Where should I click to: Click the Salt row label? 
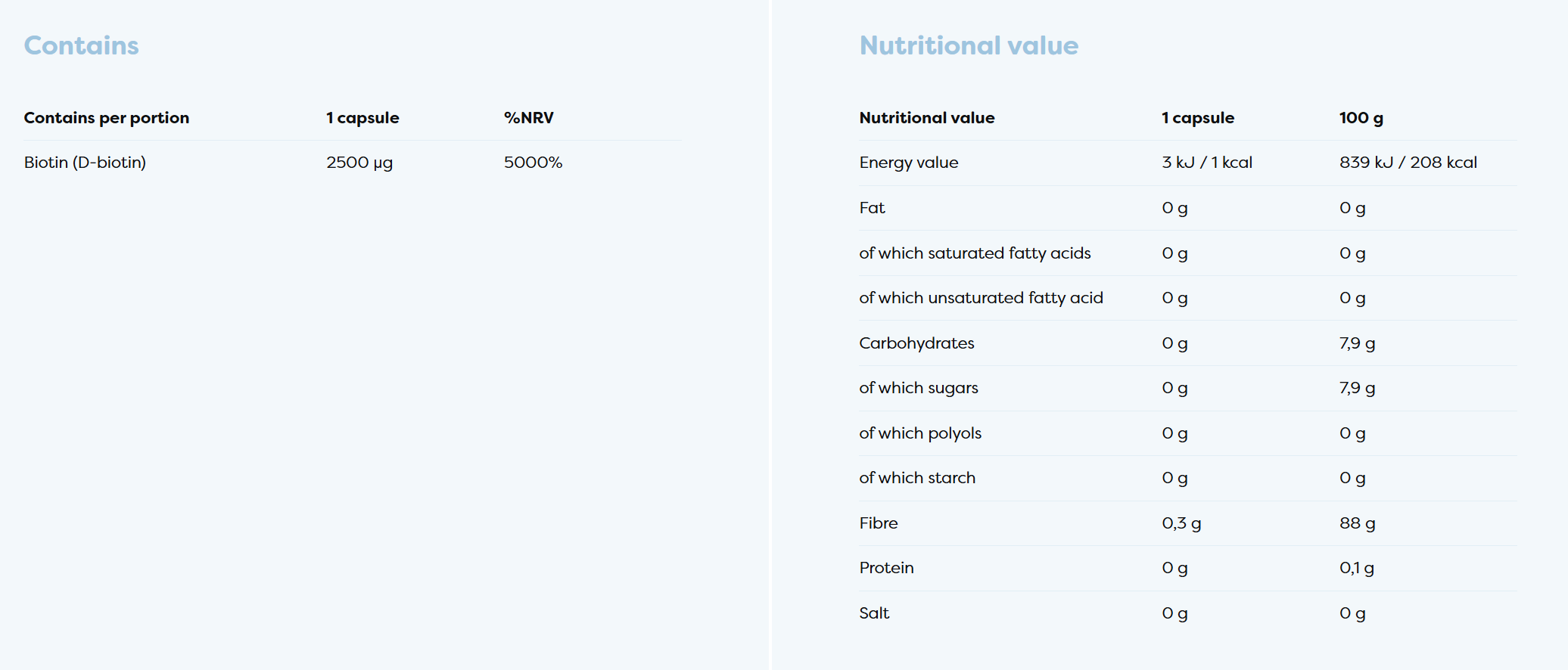(874, 613)
